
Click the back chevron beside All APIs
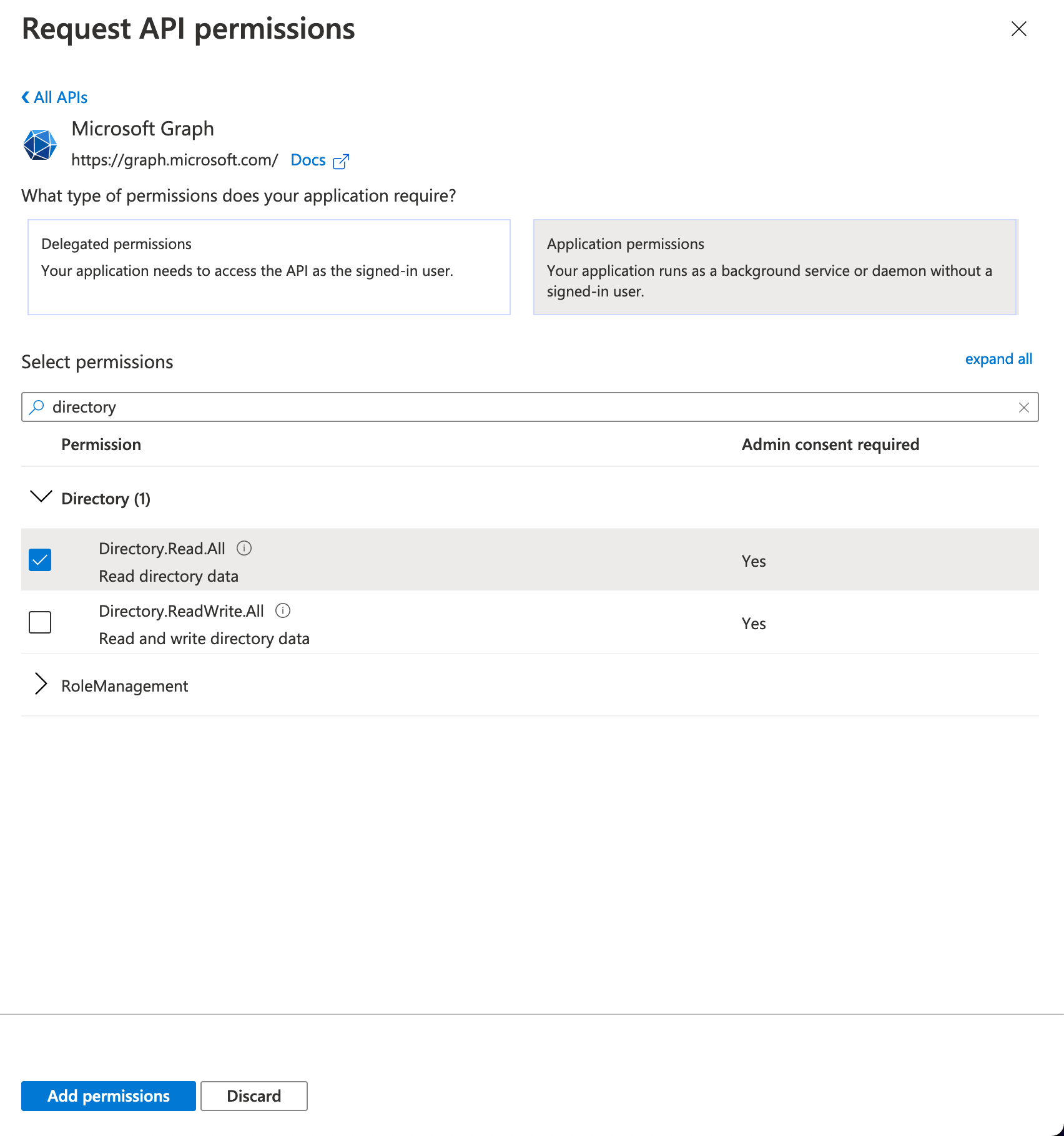(26, 97)
